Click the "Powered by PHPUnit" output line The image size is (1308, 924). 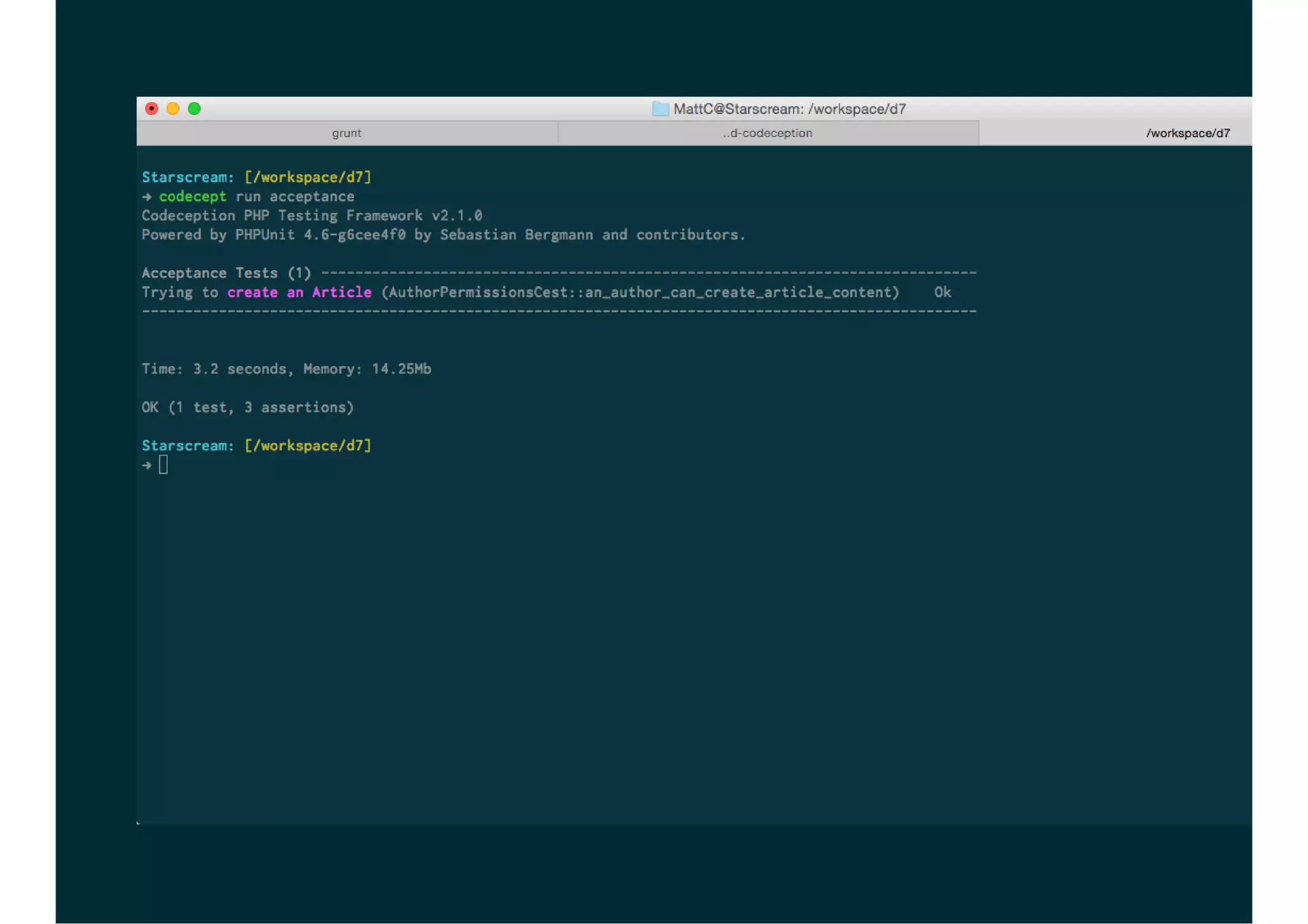click(x=443, y=235)
